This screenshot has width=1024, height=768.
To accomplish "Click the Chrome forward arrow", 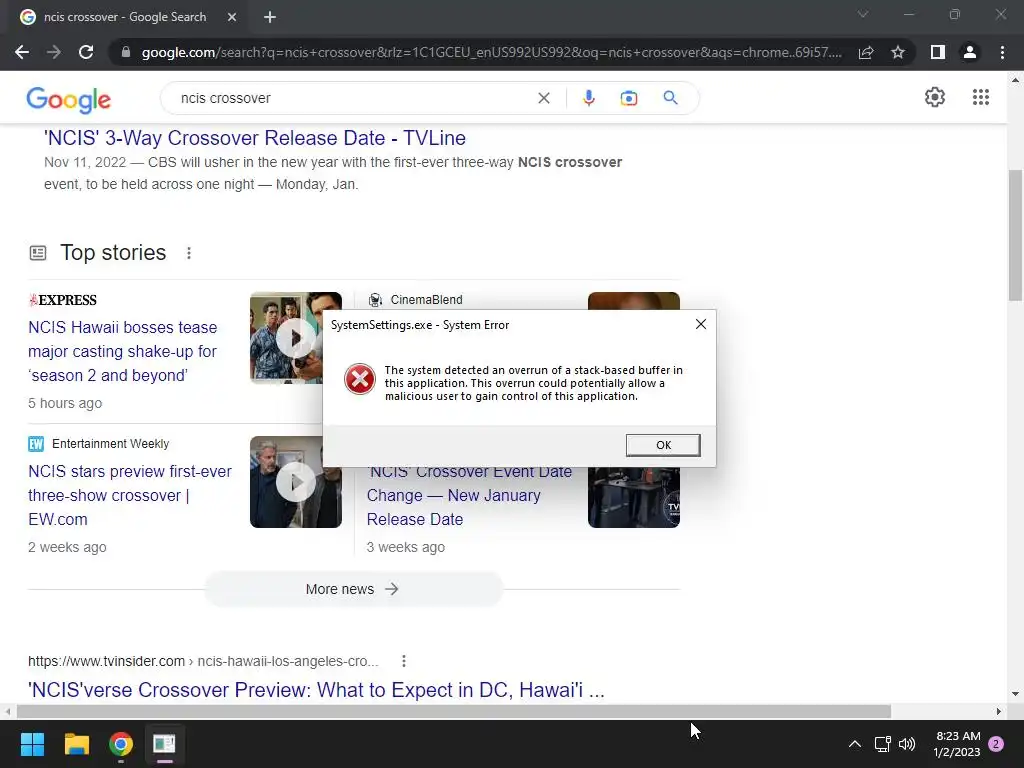I will pyautogui.click(x=54, y=52).
